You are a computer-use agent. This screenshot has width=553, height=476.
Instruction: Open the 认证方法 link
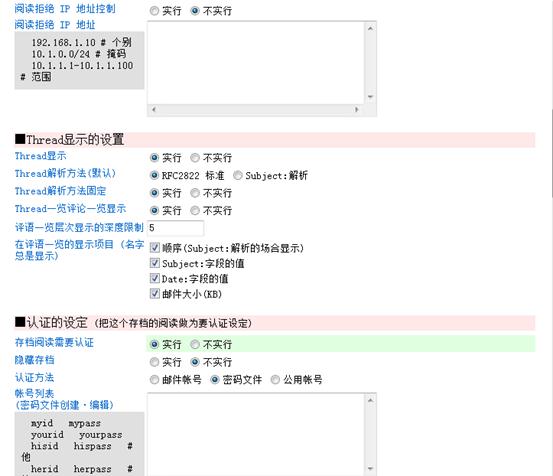tap(35, 378)
